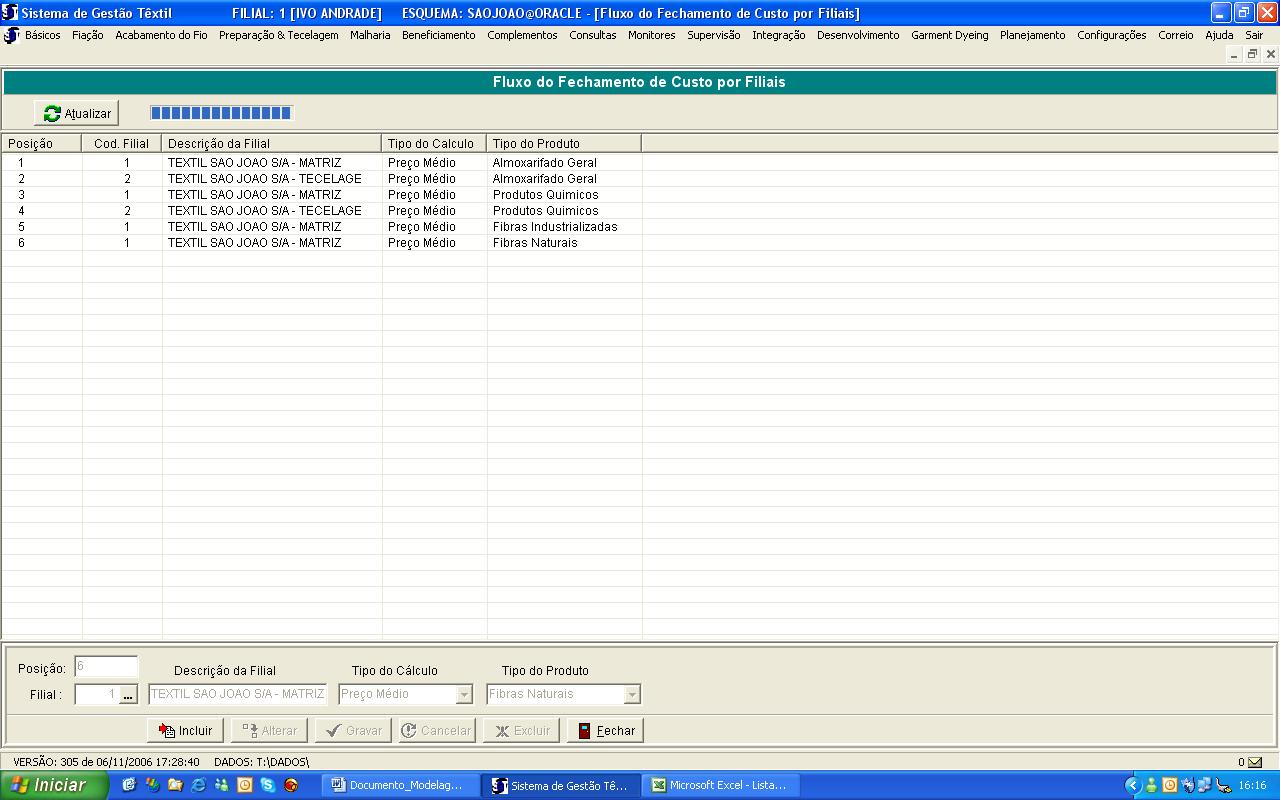The width and height of the screenshot is (1280, 800).
Task: Expand the Tipo do Cálculo dropdown
Action: (x=464, y=694)
